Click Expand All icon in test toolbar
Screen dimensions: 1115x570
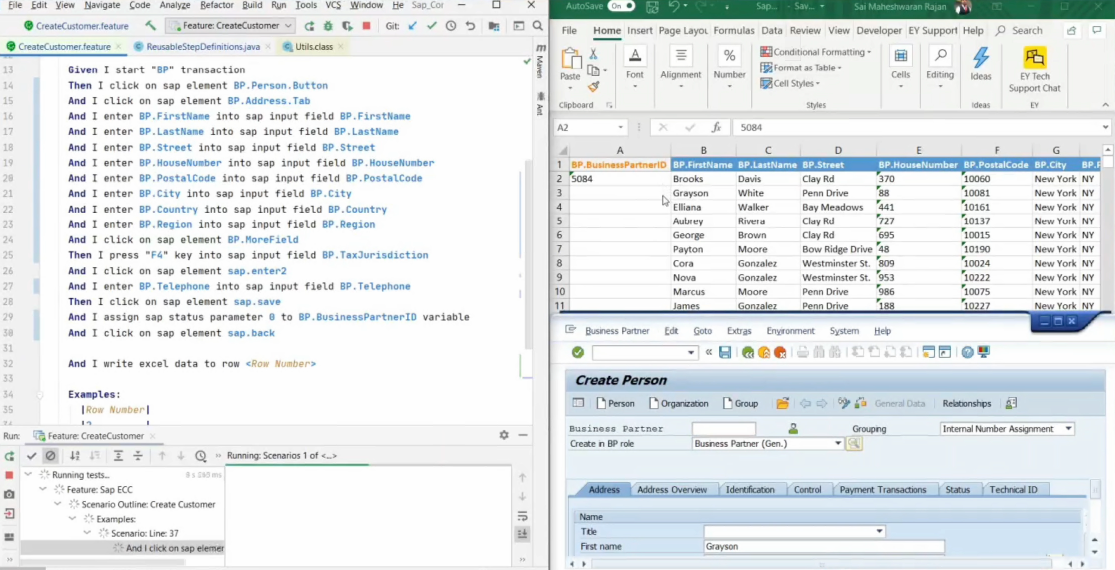click(118, 456)
